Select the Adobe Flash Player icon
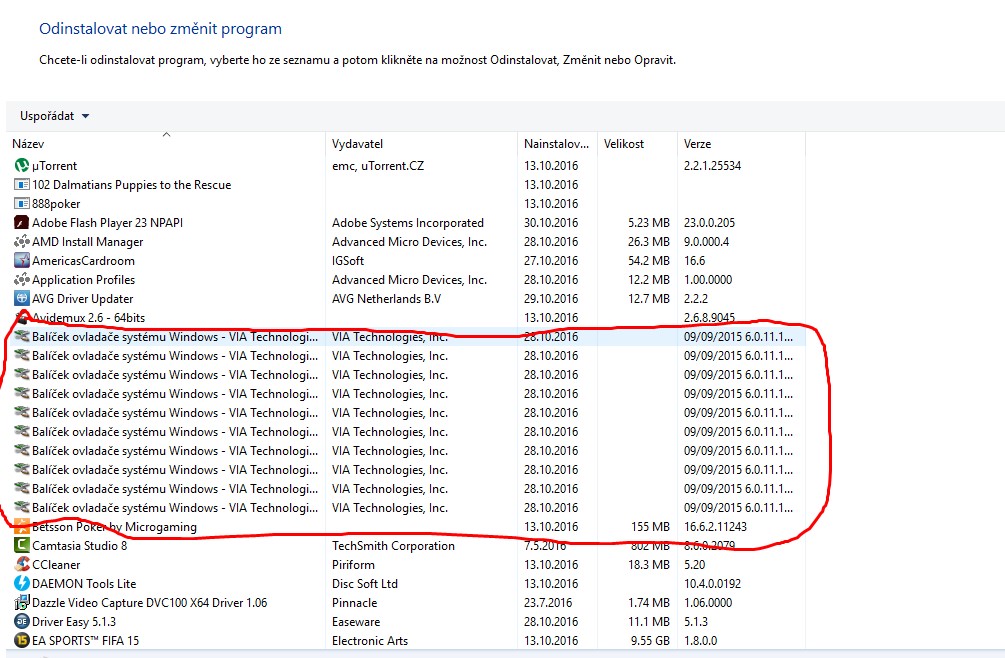Screen dimensions: 1005x658 click(22, 223)
